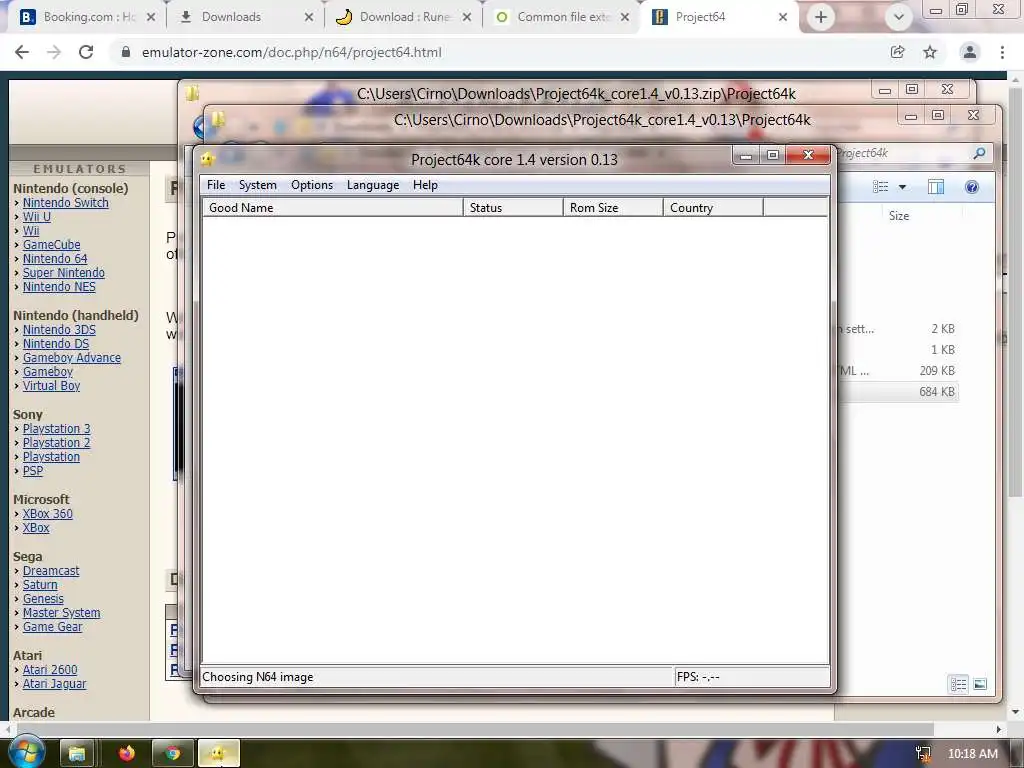Screen dimensions: 1024x768
Task: Open the Chrome three-dot menu
Action: click(1002, 52)
